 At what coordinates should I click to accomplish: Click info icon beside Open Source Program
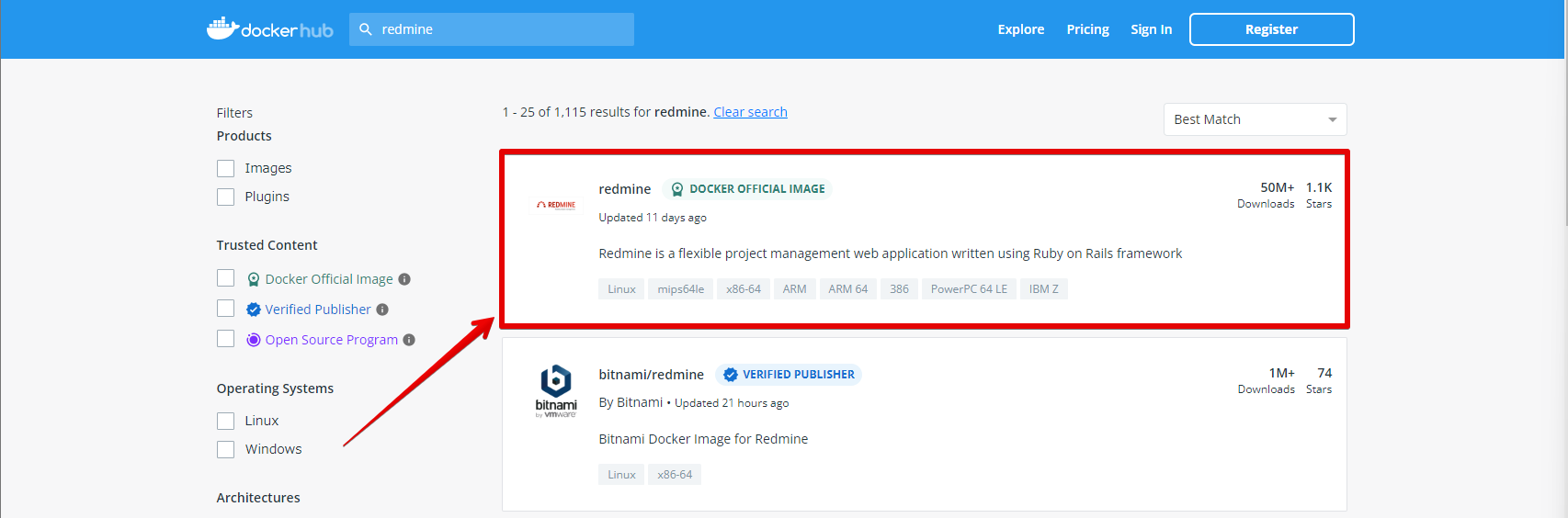pos(409,340)
